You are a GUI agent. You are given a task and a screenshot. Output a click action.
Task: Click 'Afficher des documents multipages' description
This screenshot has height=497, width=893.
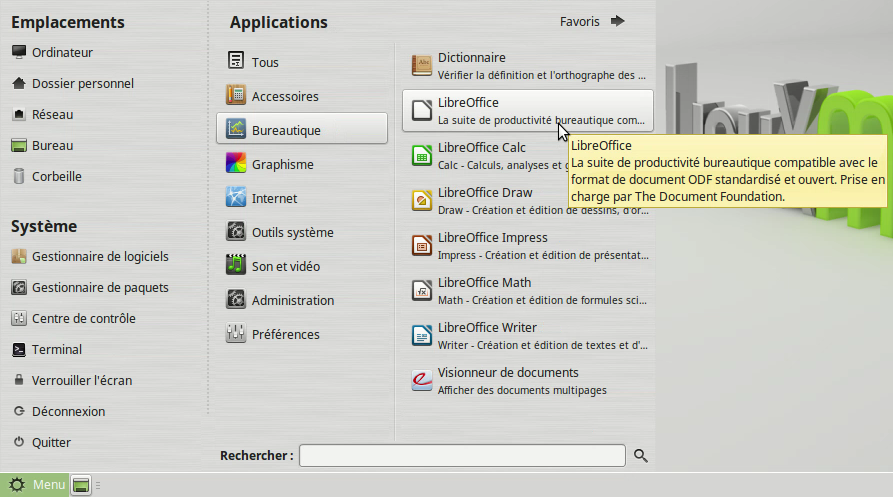click(522, 391)
